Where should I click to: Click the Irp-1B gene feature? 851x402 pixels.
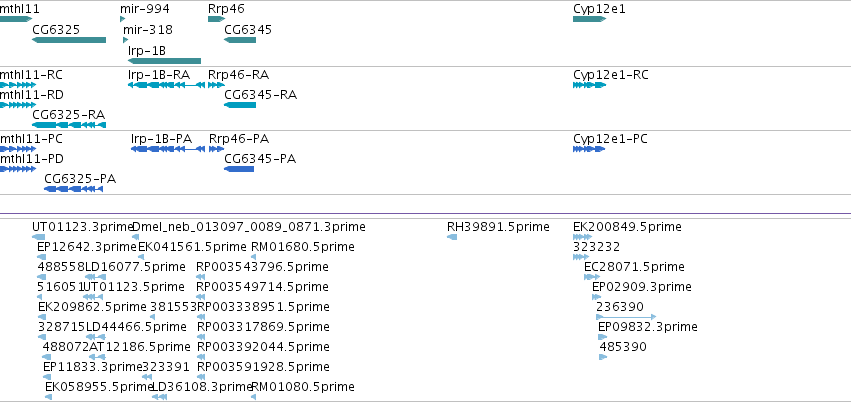[164, 61]
